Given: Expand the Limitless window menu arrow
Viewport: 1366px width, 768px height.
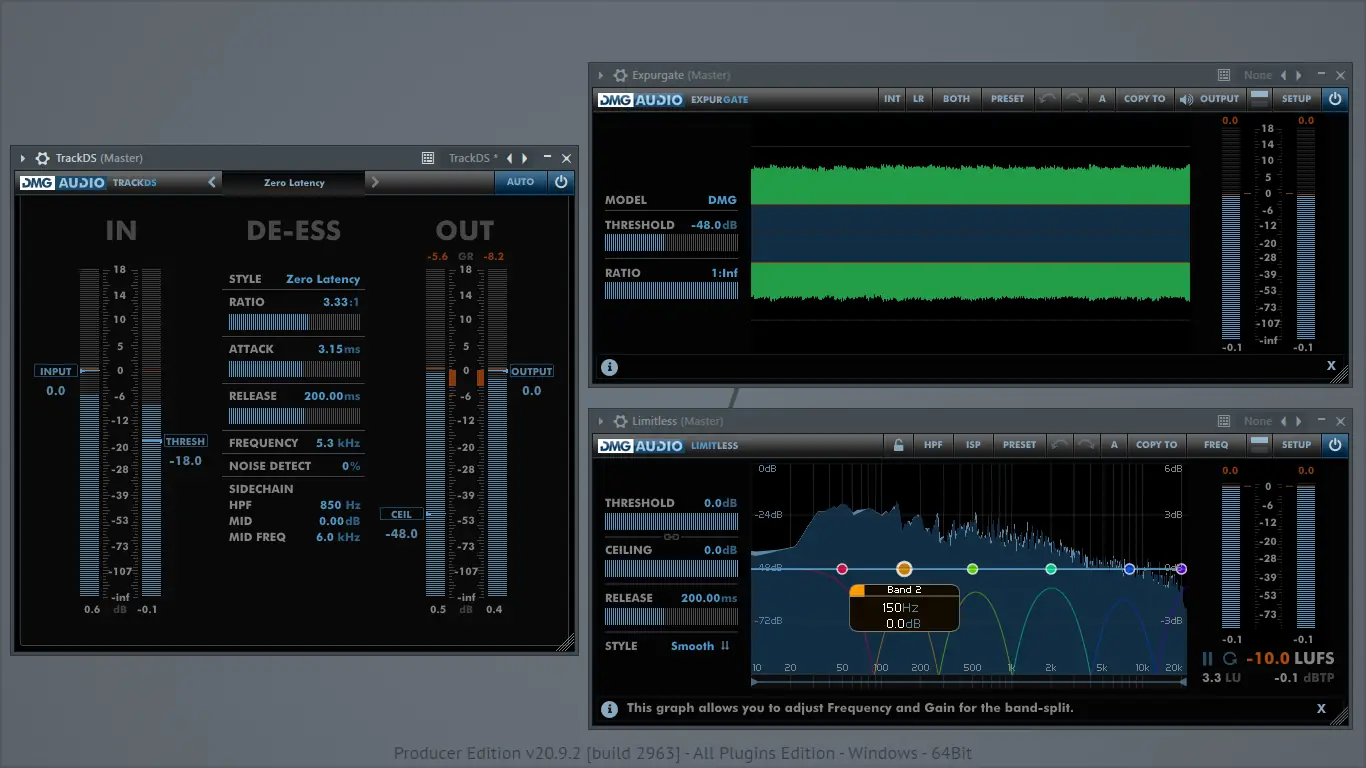Looking at the screenshot, I should tap(600, 421).
